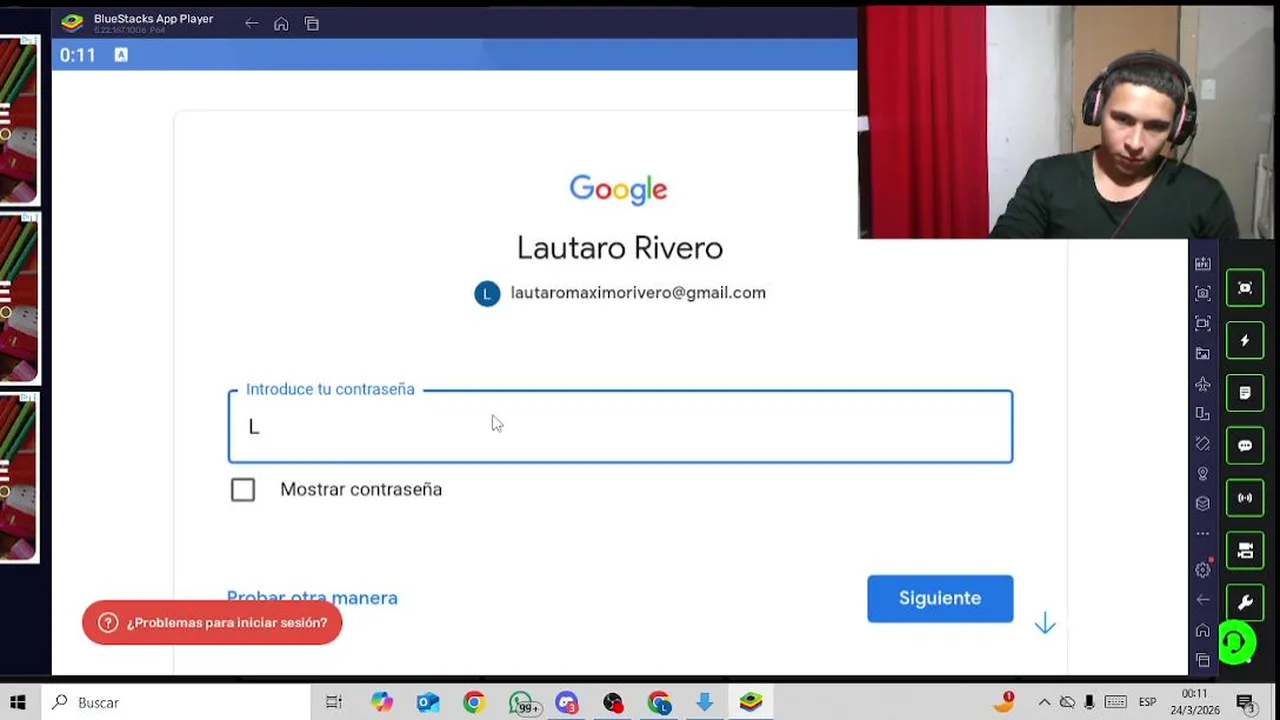Open OBS Studio from the taskbar
1280x720 pixels.
pos(613,702)
